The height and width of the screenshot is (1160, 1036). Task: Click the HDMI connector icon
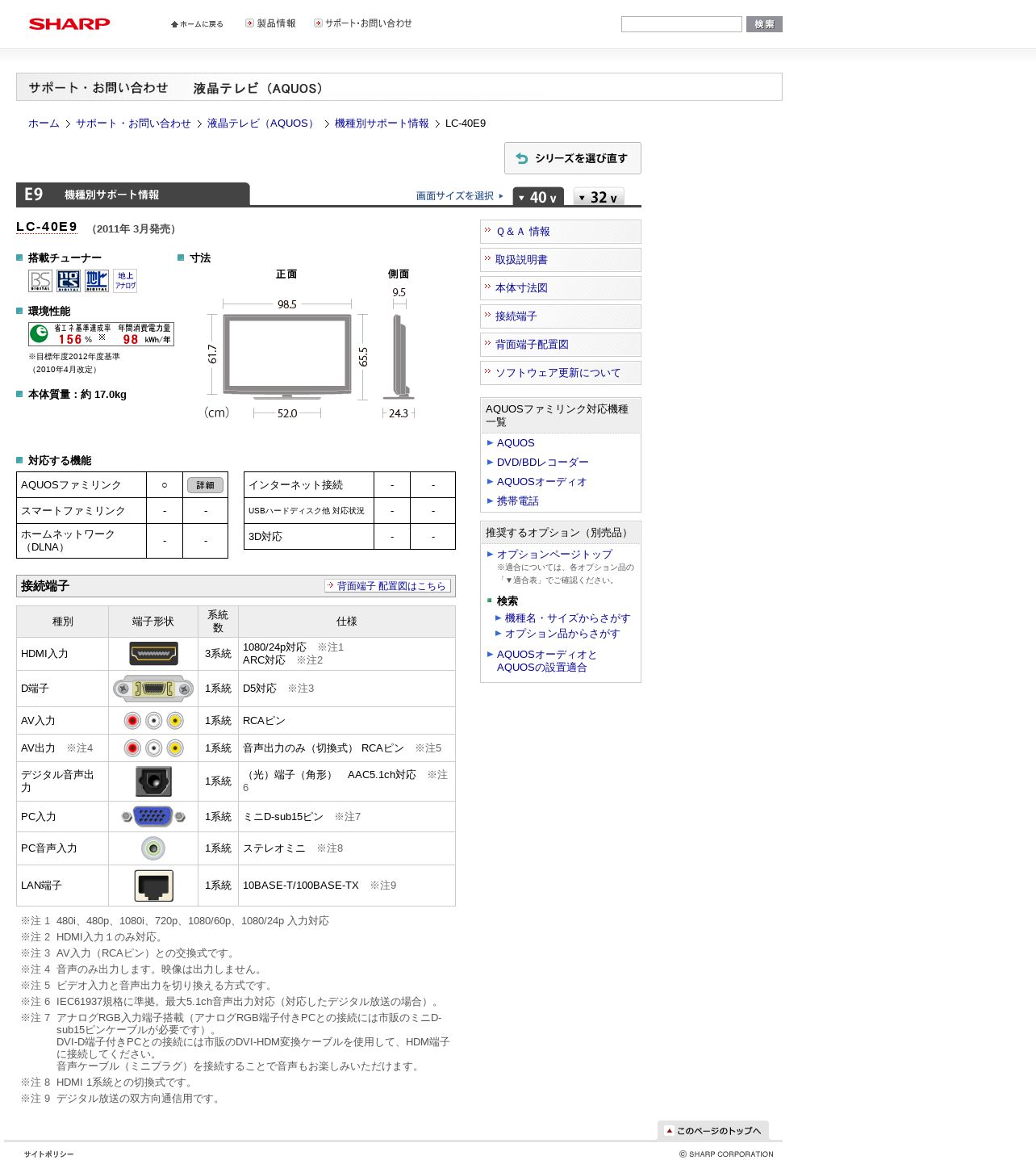(x=153, y=653)
